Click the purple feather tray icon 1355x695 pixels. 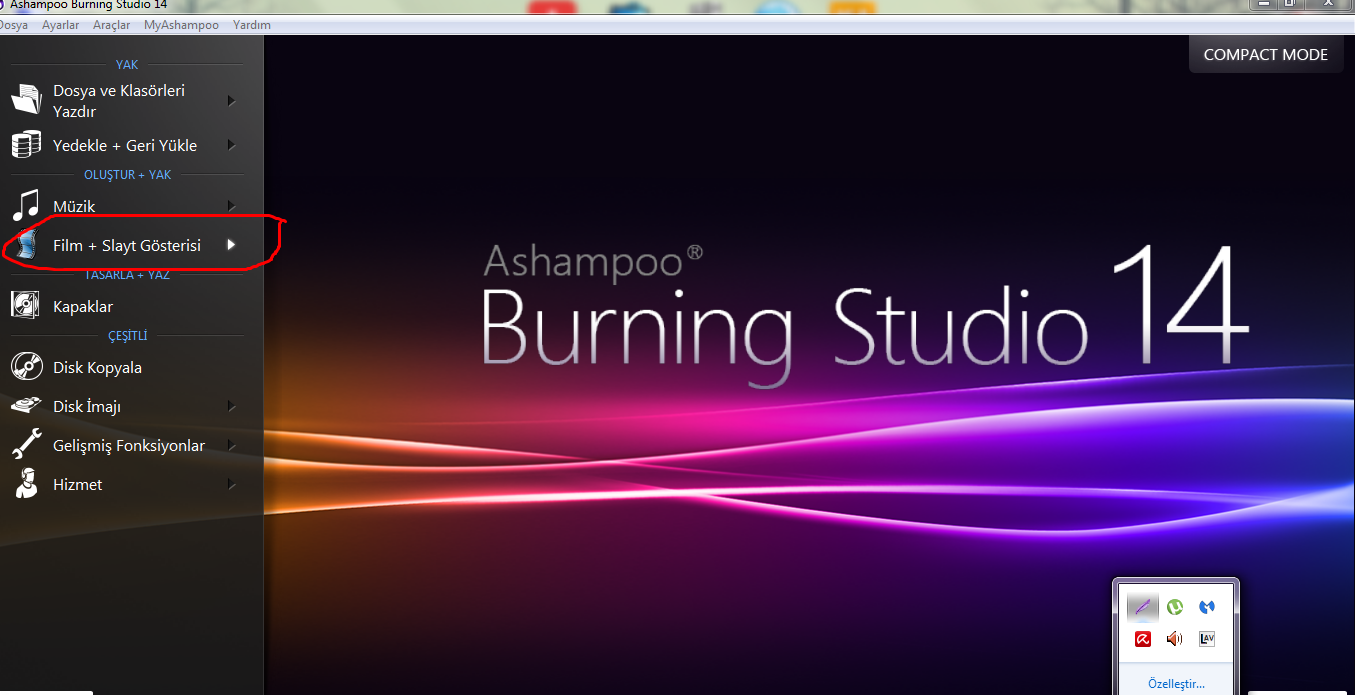tap(1143, 606)
